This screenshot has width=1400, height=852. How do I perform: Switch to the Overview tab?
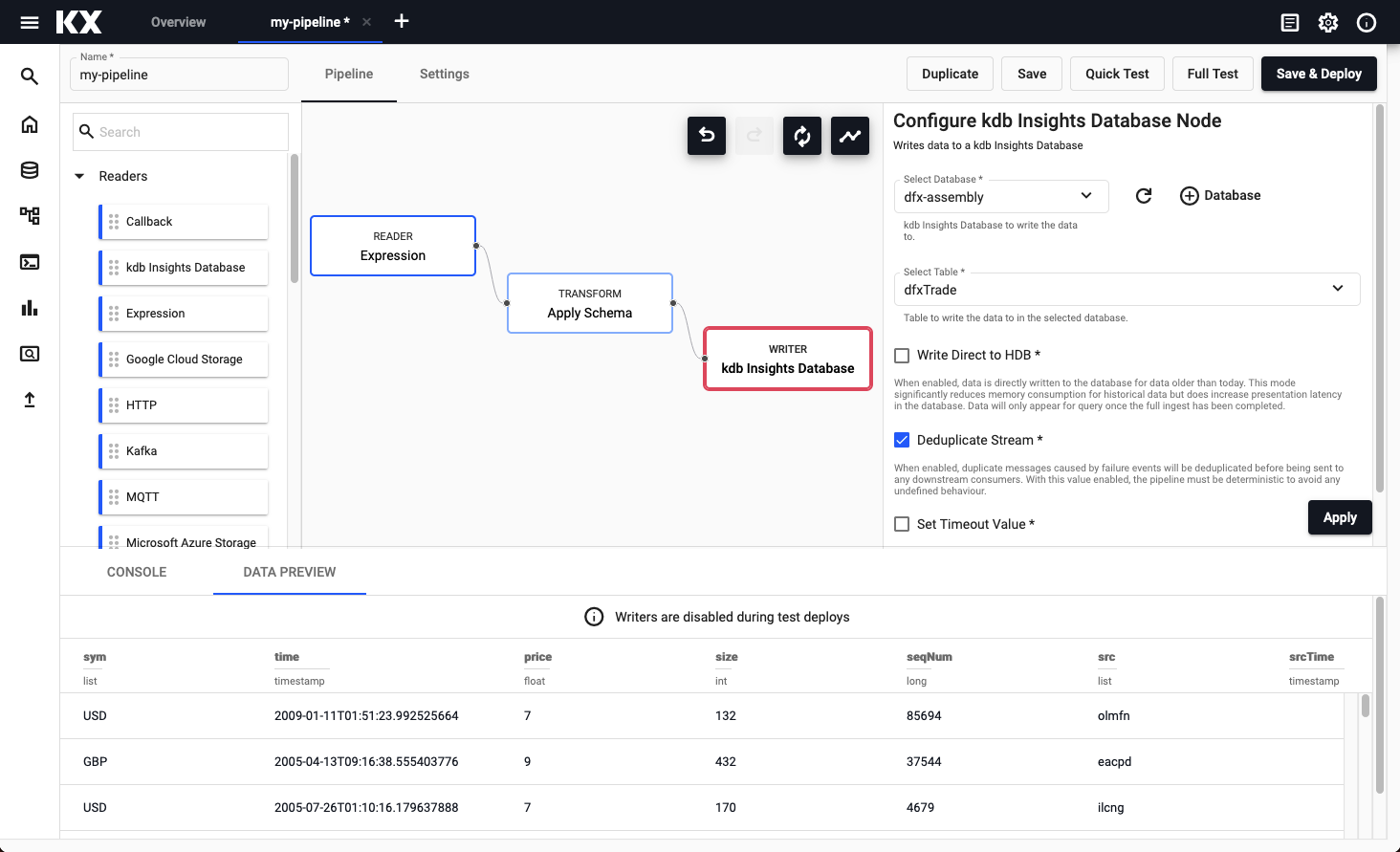pyautogui.click(x=178, y=22)
